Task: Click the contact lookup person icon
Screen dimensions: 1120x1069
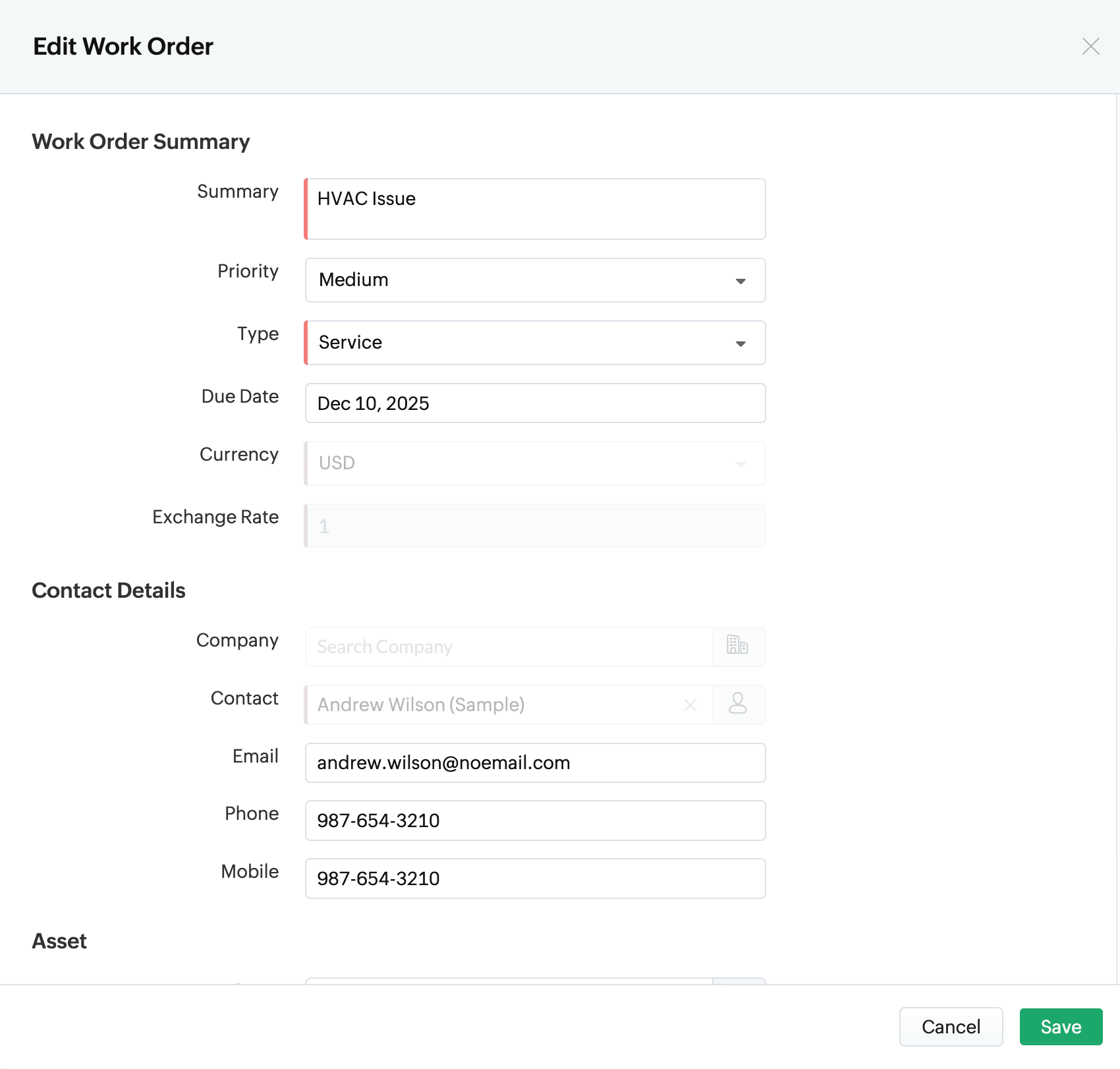Action: coord(738,704)
